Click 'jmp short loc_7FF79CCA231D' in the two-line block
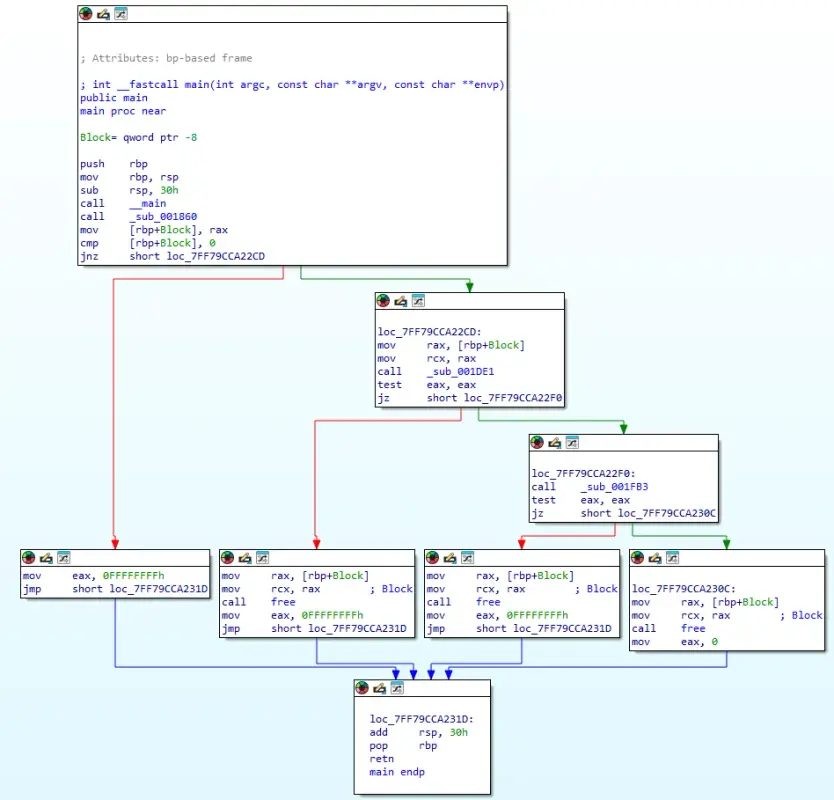Screen dimensions: 834x800 tap(115, 589)
